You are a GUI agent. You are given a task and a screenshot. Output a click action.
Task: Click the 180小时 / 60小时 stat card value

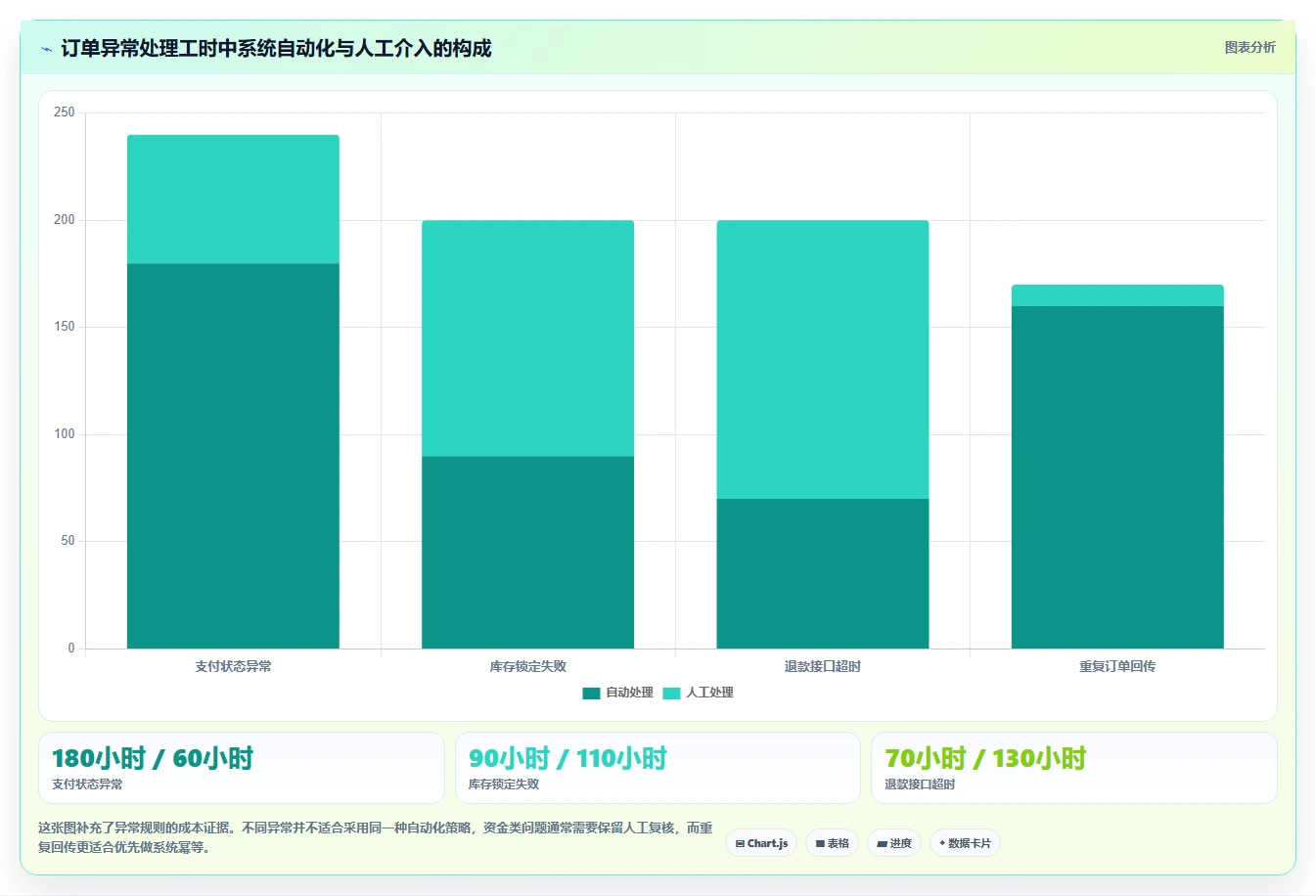(x=153, y=758)
